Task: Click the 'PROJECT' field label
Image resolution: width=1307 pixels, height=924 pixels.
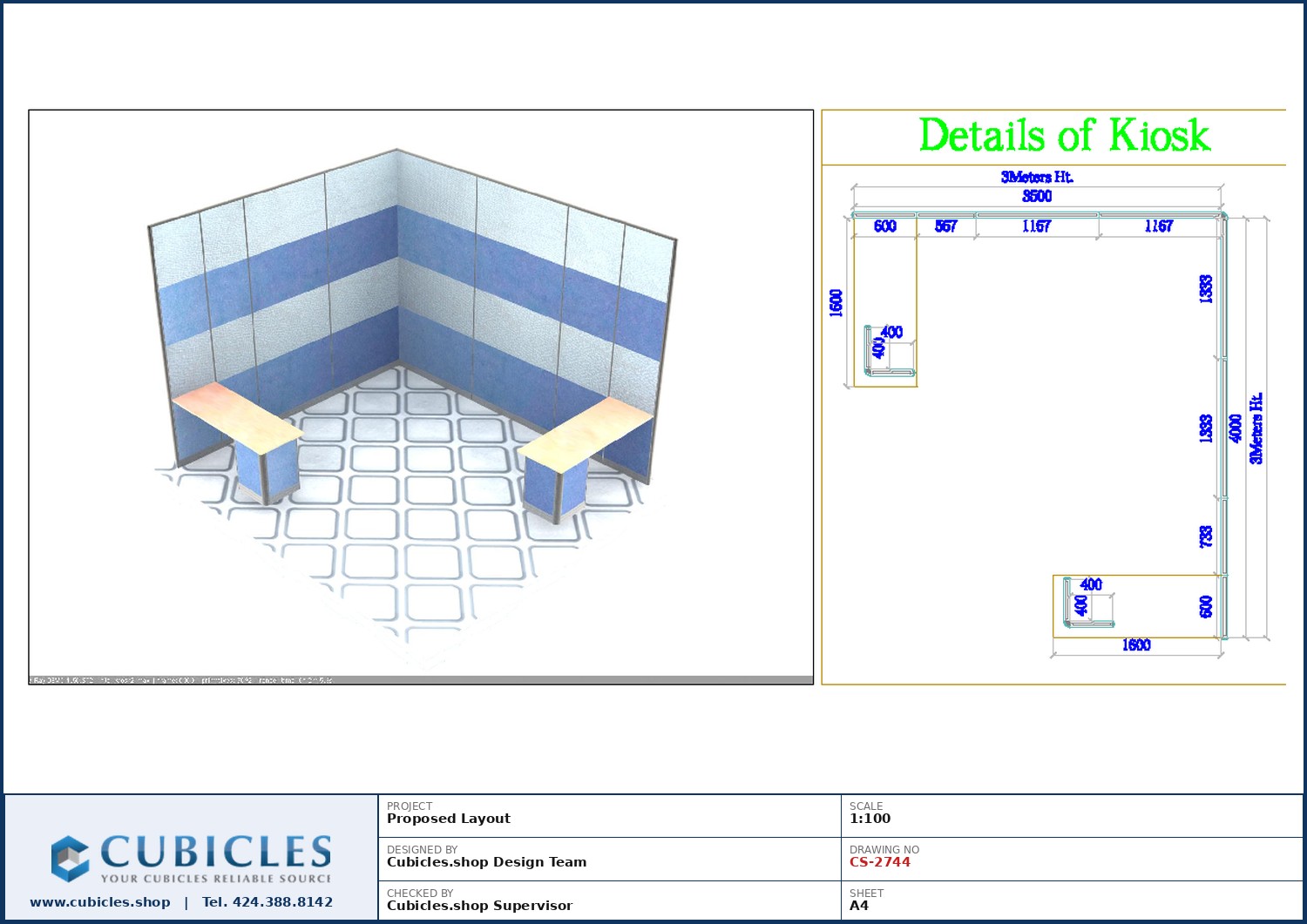Action: (x=410, y=806)
